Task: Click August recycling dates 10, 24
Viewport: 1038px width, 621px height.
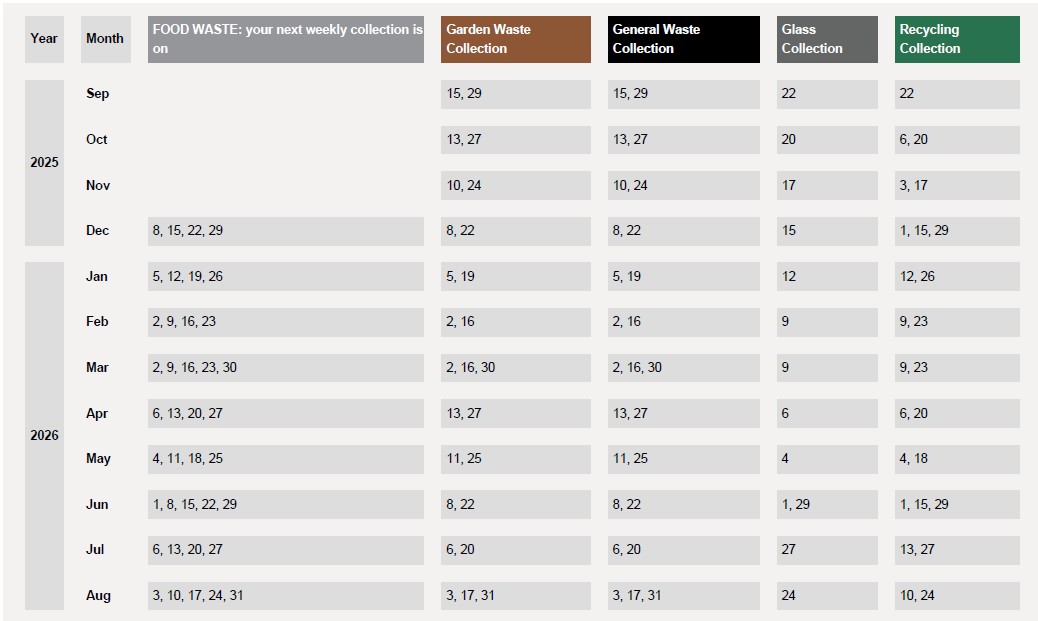Action: (x=957, y=595)
